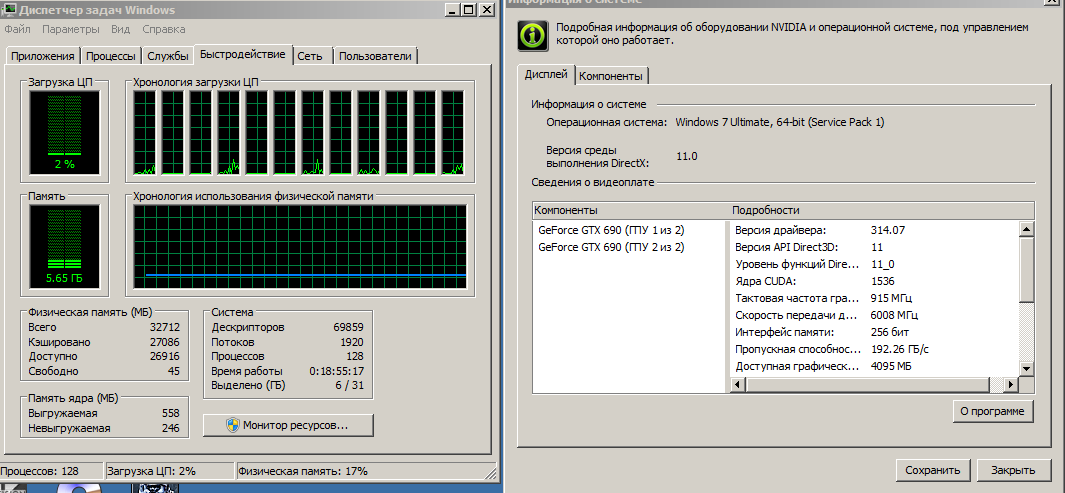Viewport: 1065px width, 493px height.
Task: Click the 6008 МГц value
Action: pyautogui.click(x=894, y=315)
